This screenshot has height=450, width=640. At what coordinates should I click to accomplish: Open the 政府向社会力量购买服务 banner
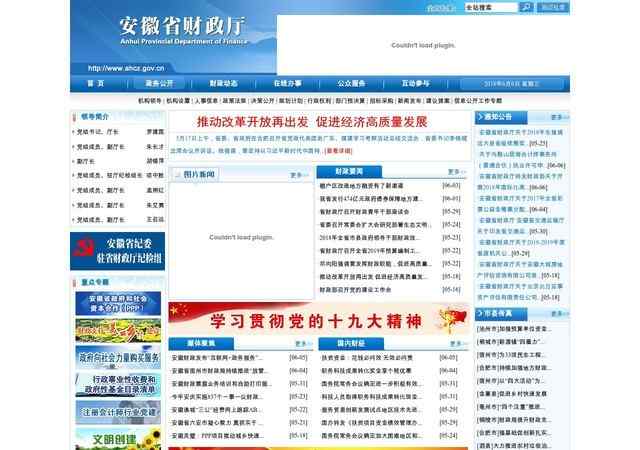[x=118, y=358]
